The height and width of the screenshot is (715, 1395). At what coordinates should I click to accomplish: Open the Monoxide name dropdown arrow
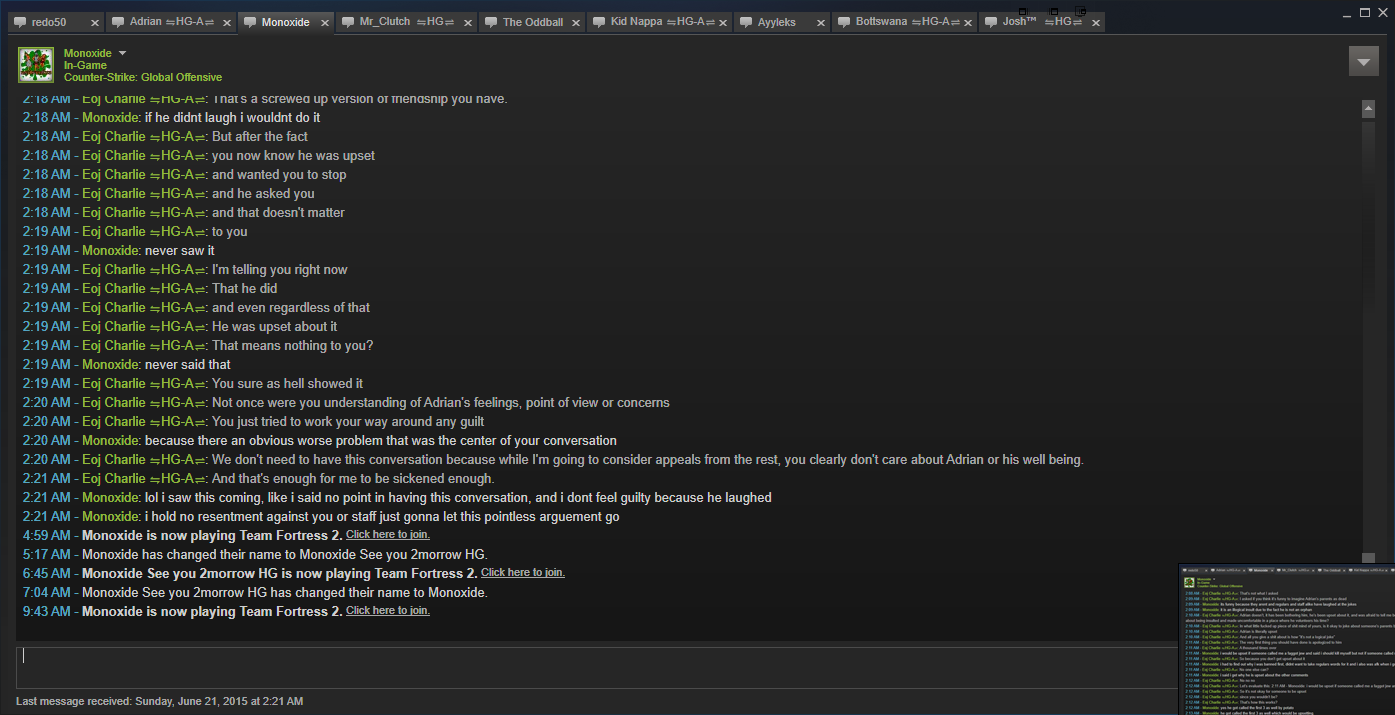(x=122, y=53)
